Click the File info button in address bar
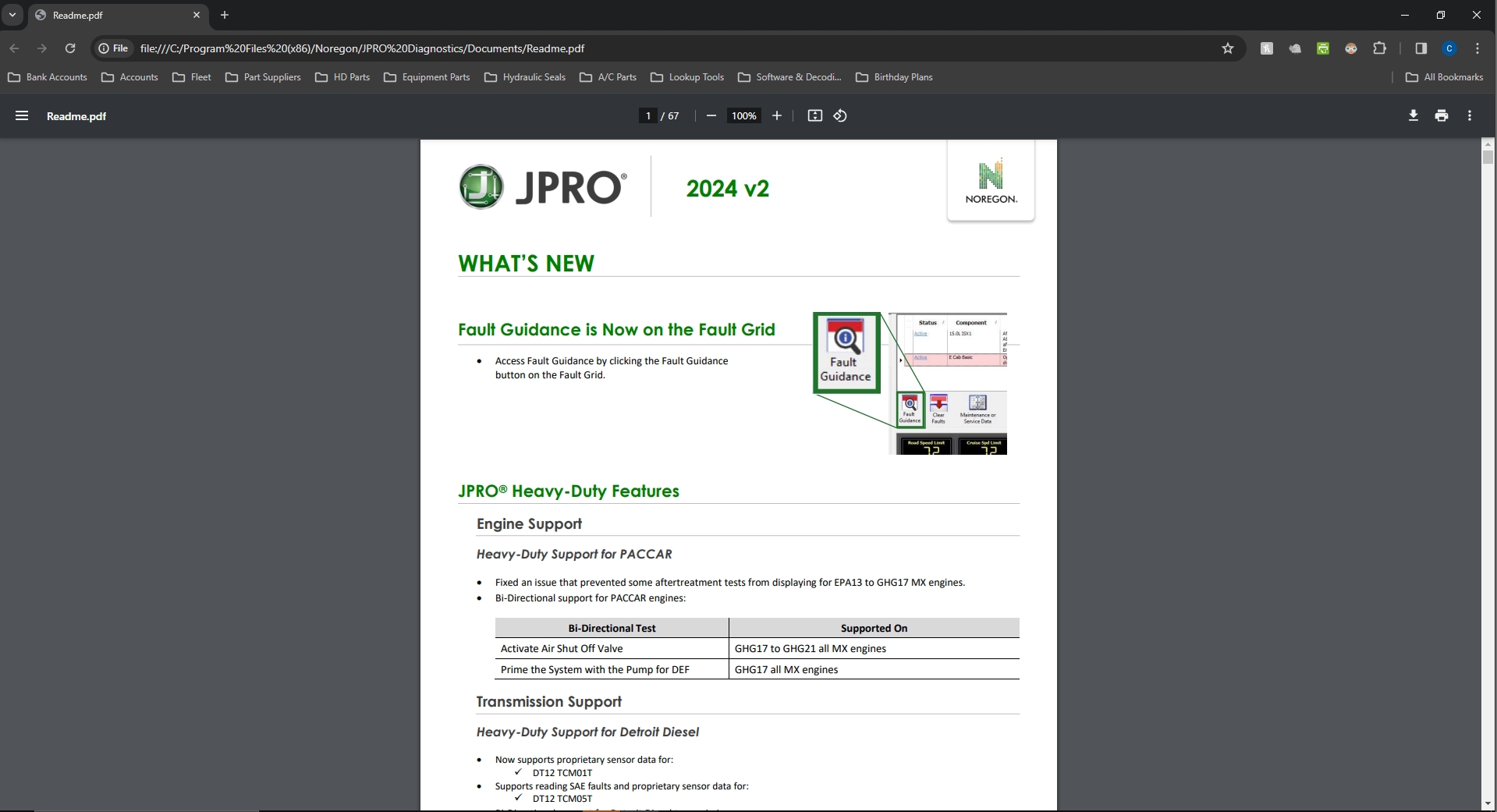This screenshot has width=1497, height=812. point(113,48)
